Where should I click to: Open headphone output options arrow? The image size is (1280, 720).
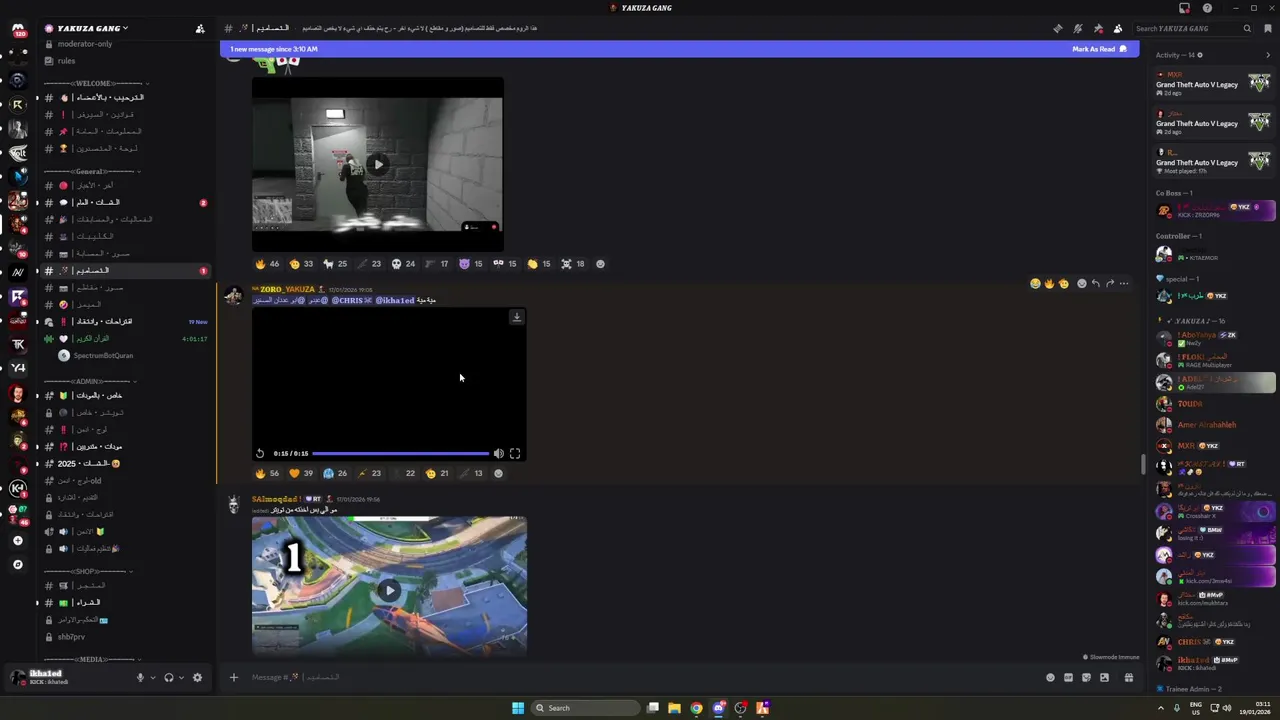click(181, 677)
